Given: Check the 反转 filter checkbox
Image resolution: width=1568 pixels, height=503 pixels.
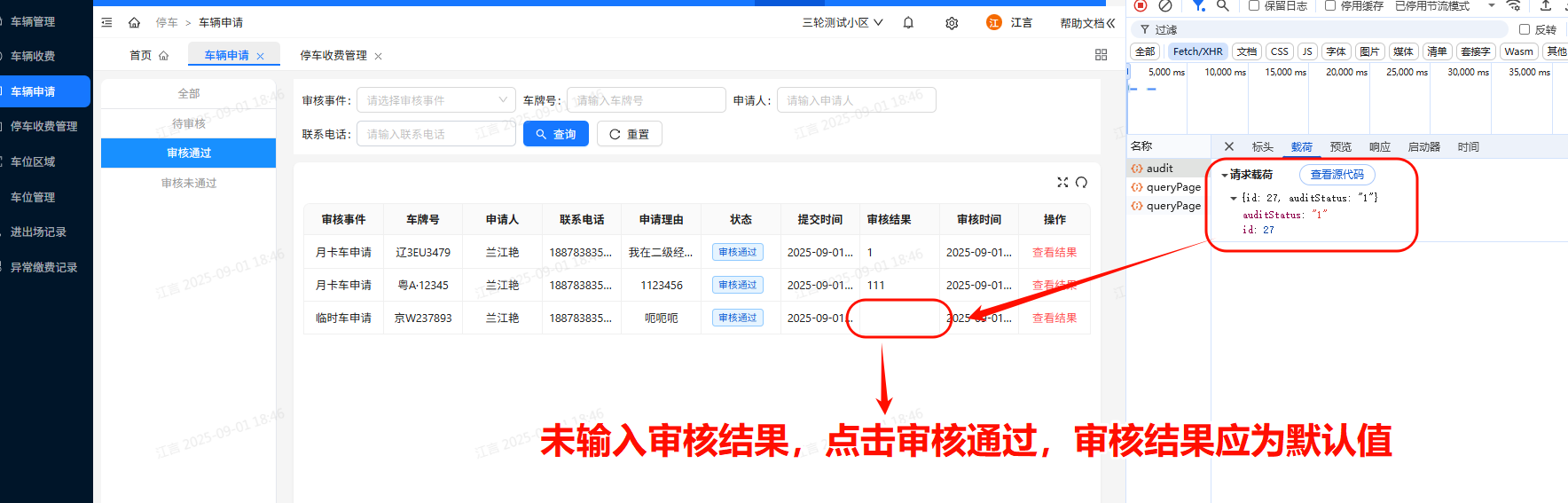Looking at the screenshot, I should point(1525,29).
